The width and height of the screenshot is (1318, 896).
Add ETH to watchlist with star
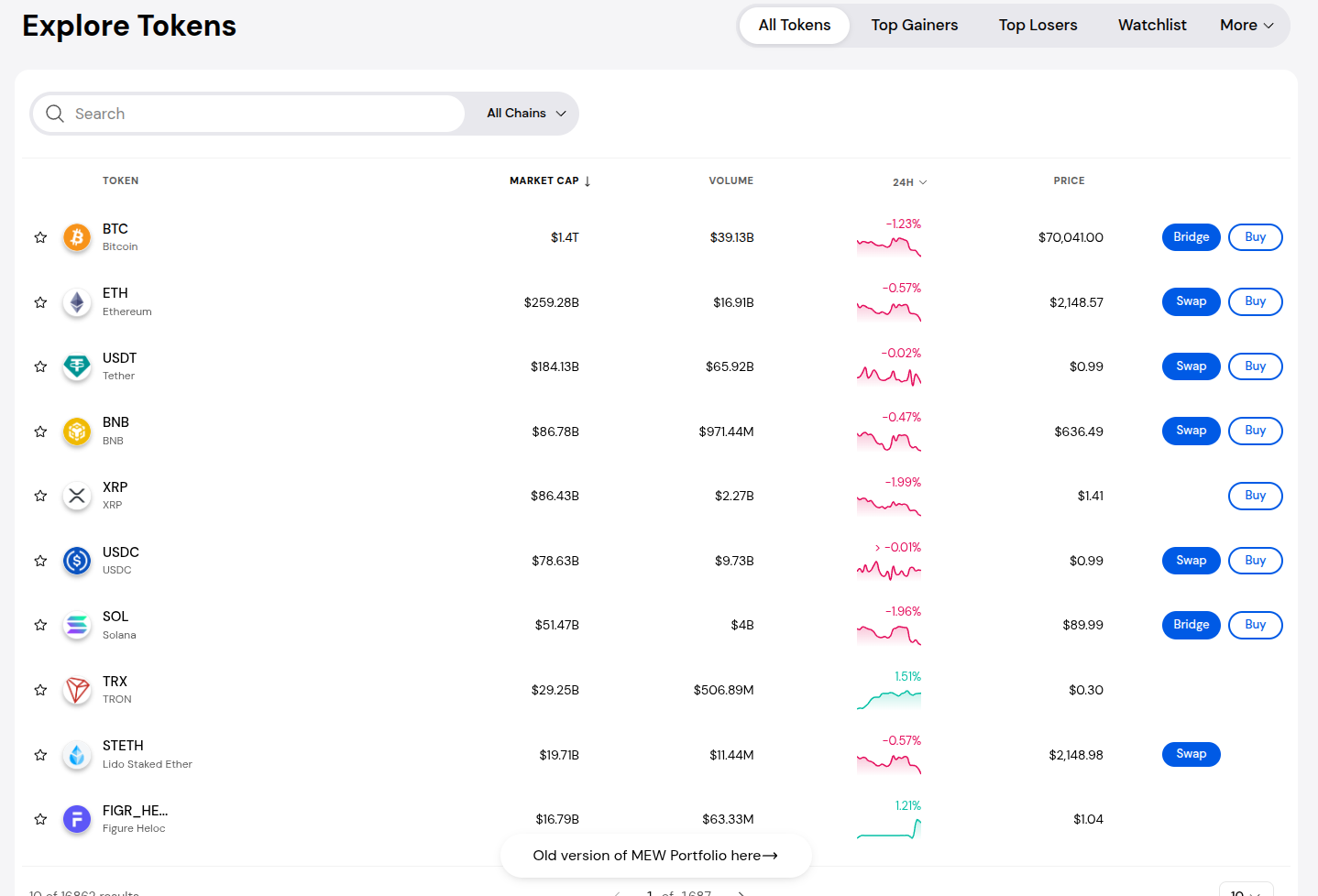click(40, 302)
